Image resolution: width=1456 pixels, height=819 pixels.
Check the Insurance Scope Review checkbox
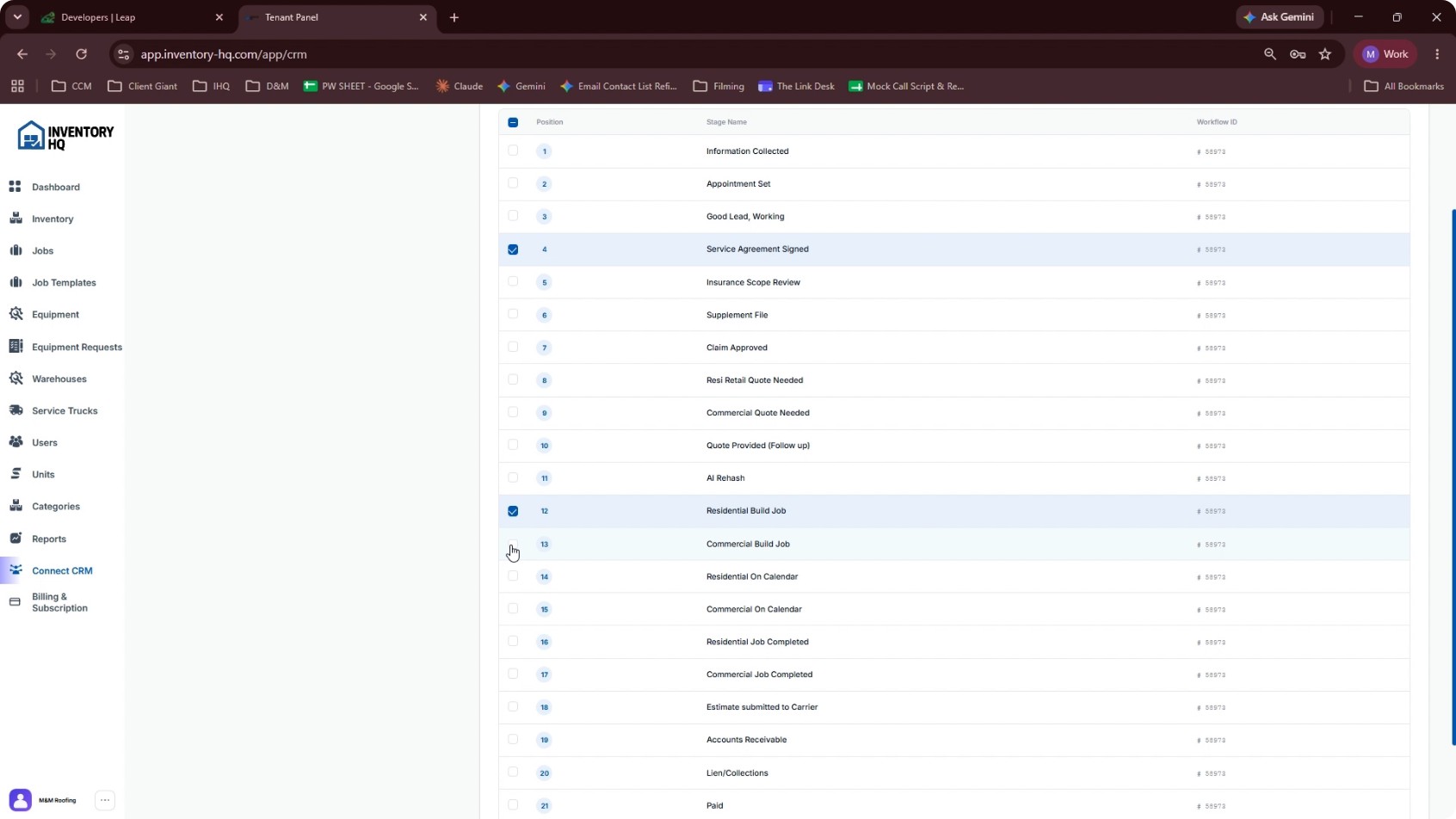pyautogui.click(x=513, y=281)
